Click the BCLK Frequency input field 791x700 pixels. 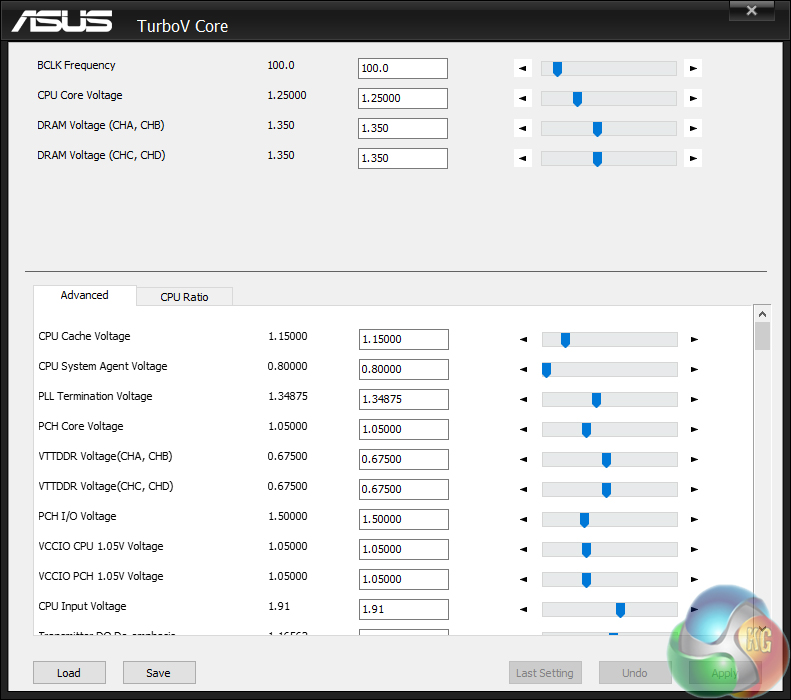click(402, 69)
